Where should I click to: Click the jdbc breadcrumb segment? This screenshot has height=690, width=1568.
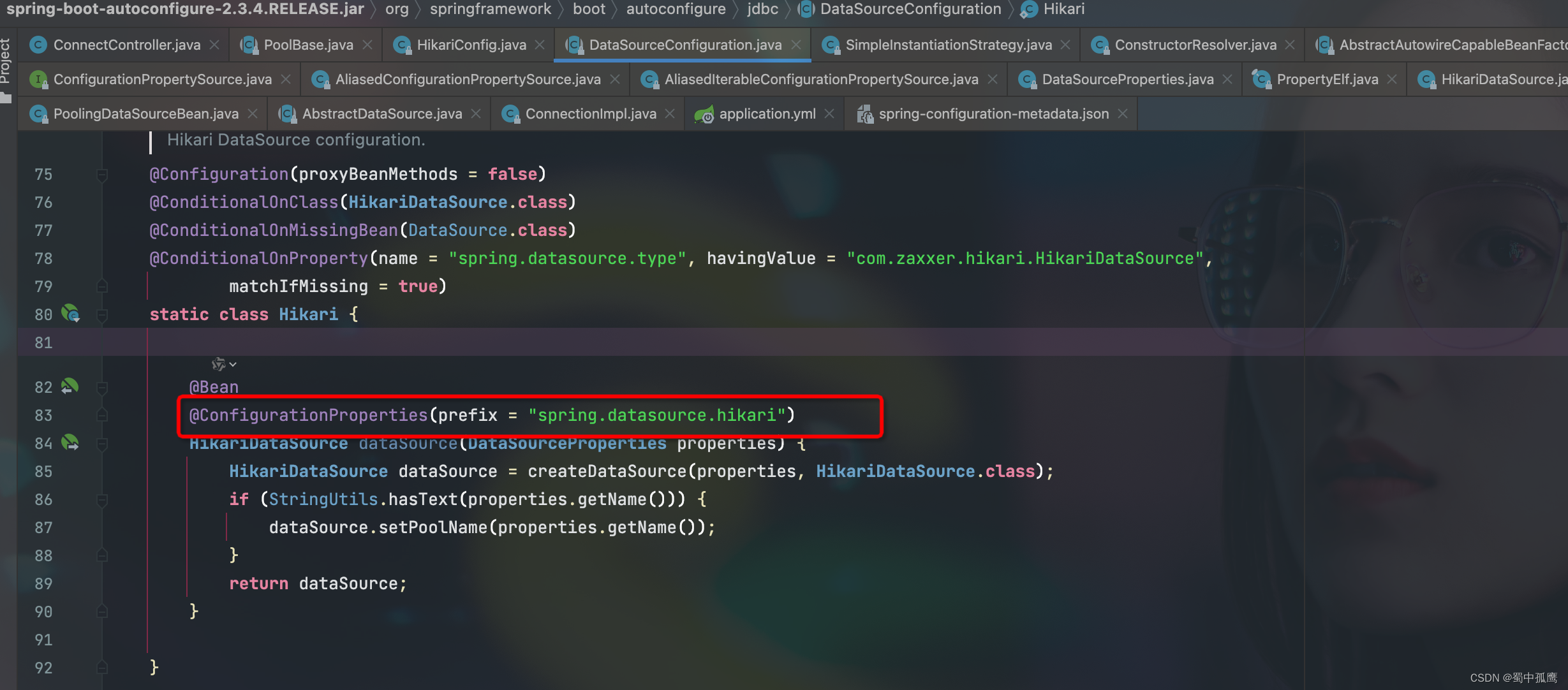click(x=762, y=9)
